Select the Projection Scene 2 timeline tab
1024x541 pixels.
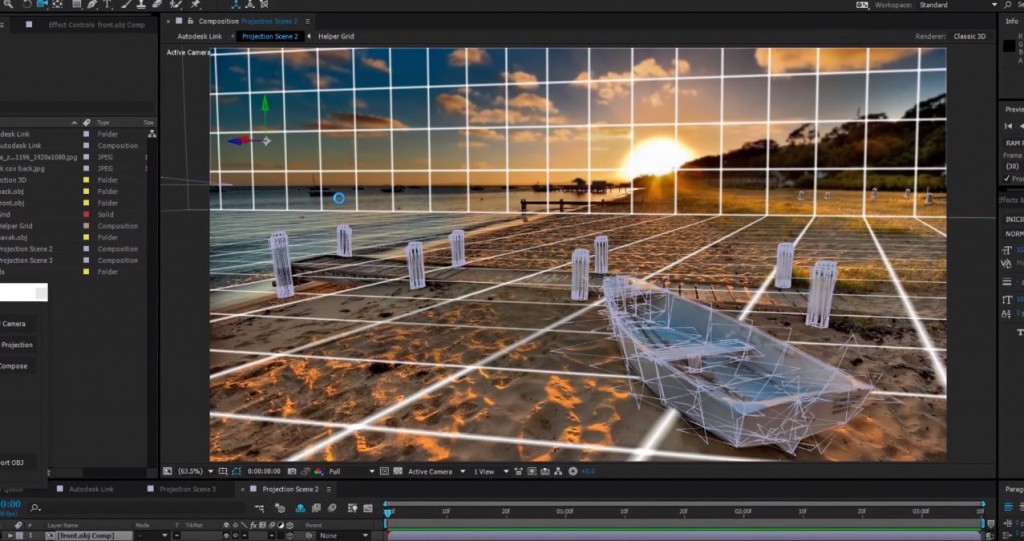click(291, 489)
